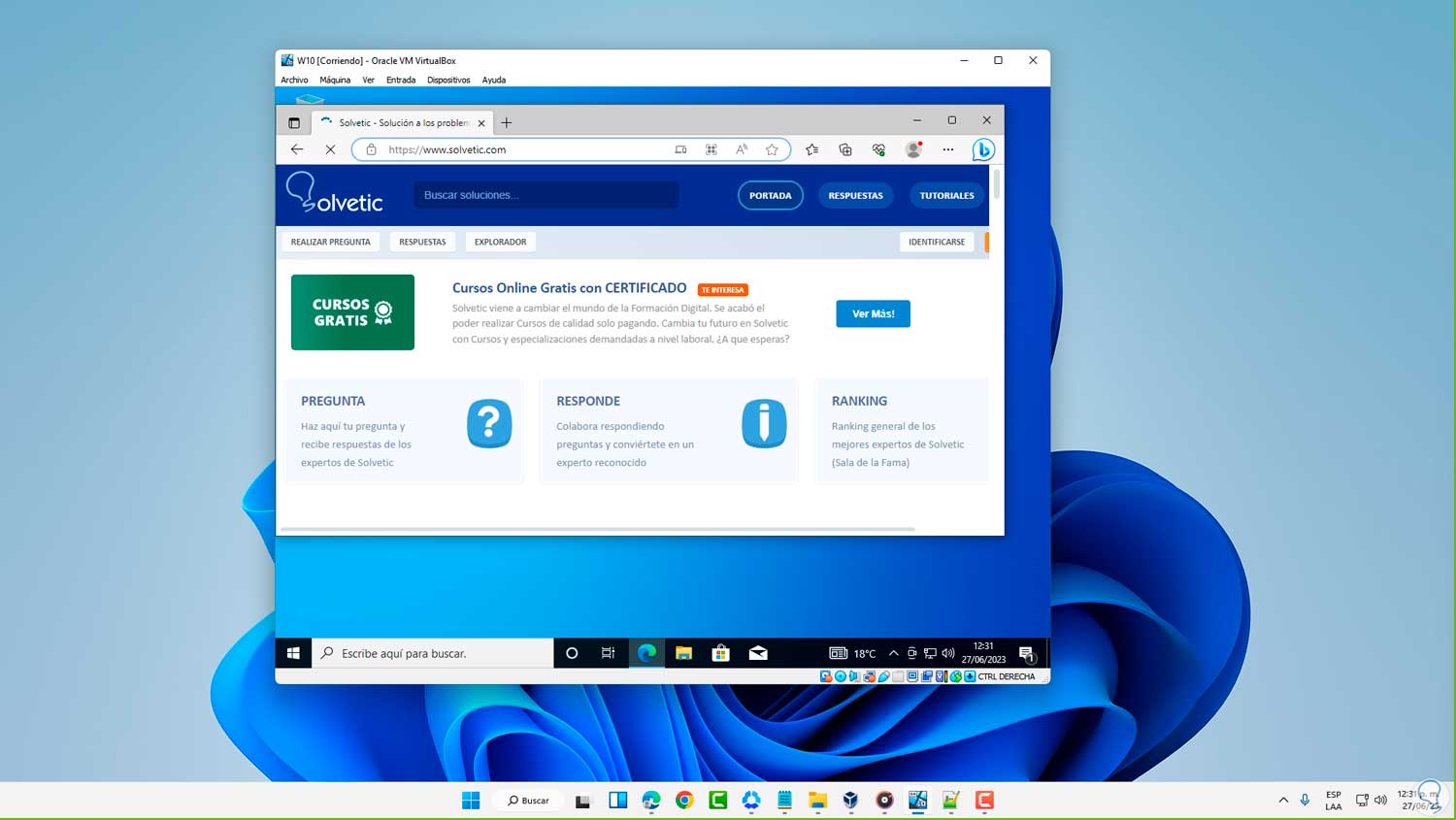Click the Cursos Gratis green banner
1456x820 pixels.
coord(352,312)
